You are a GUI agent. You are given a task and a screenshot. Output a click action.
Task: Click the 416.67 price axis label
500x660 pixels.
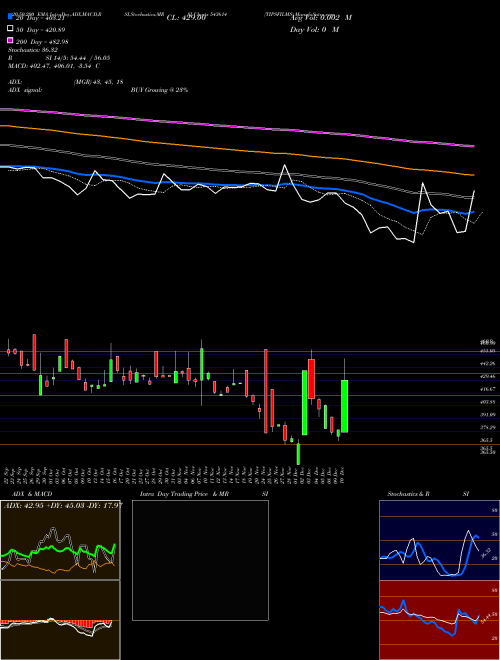coord(487,389)
